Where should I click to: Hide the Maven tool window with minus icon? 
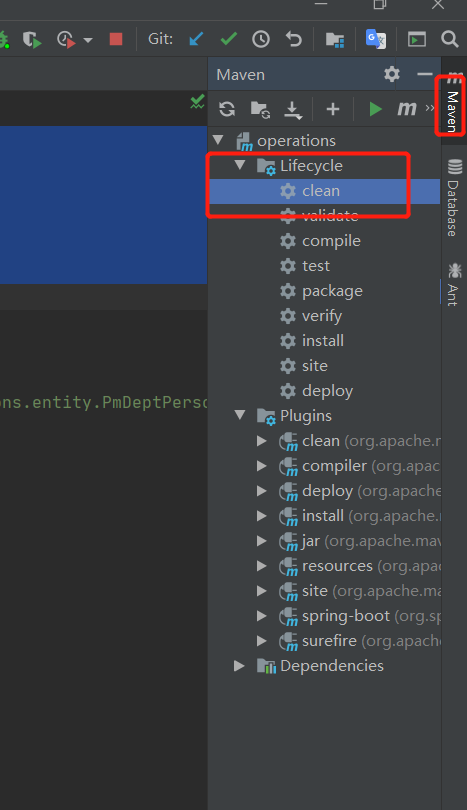coord(425,74)
